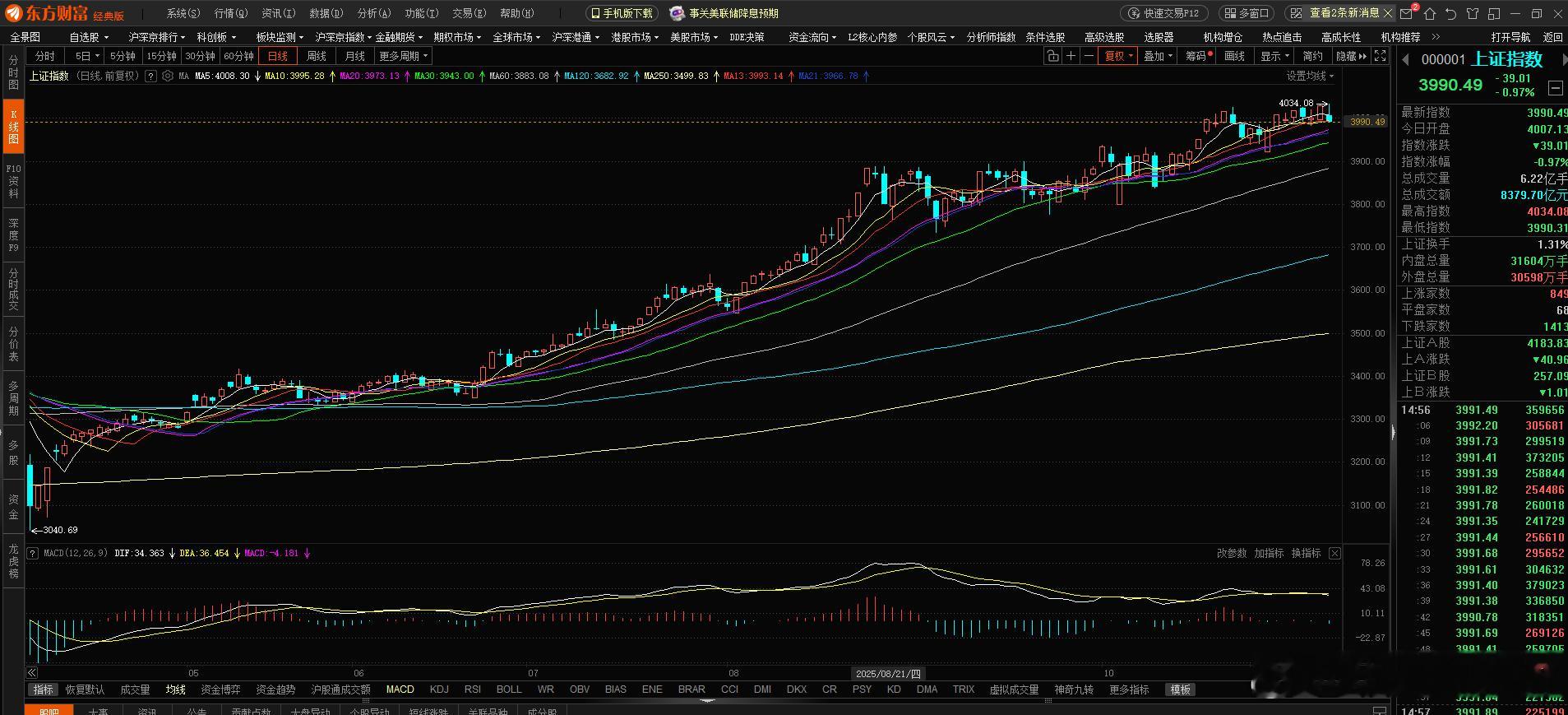Screen dimensions: 1568x715
Task: Dismiss the new messages notification
Action: tap(1388, 13)
